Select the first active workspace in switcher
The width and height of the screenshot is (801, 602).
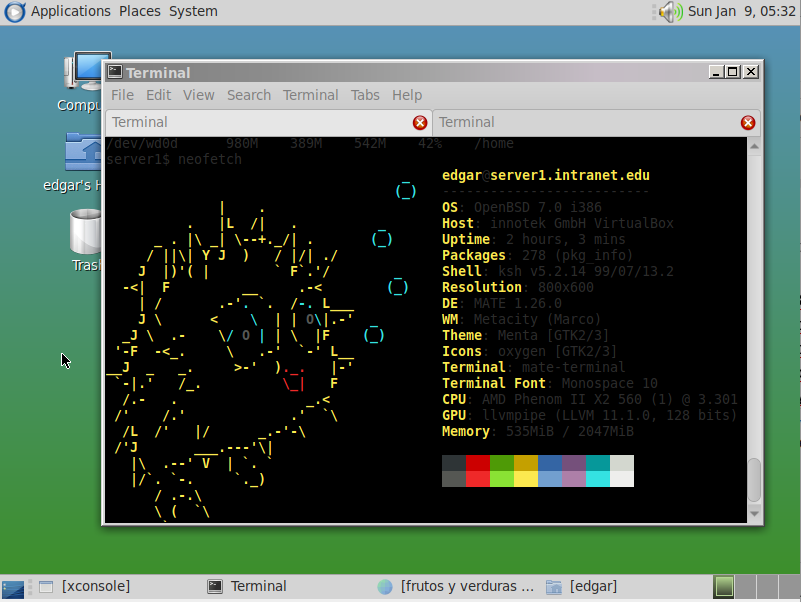coord(724,587)
